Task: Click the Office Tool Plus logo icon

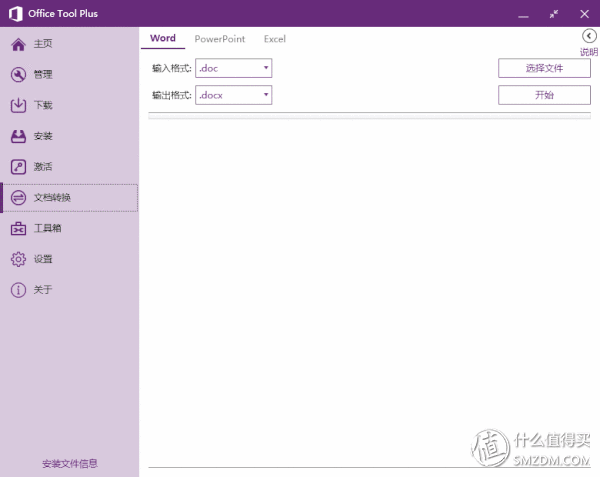Action: pyautogui.click(x=16, y=14)
